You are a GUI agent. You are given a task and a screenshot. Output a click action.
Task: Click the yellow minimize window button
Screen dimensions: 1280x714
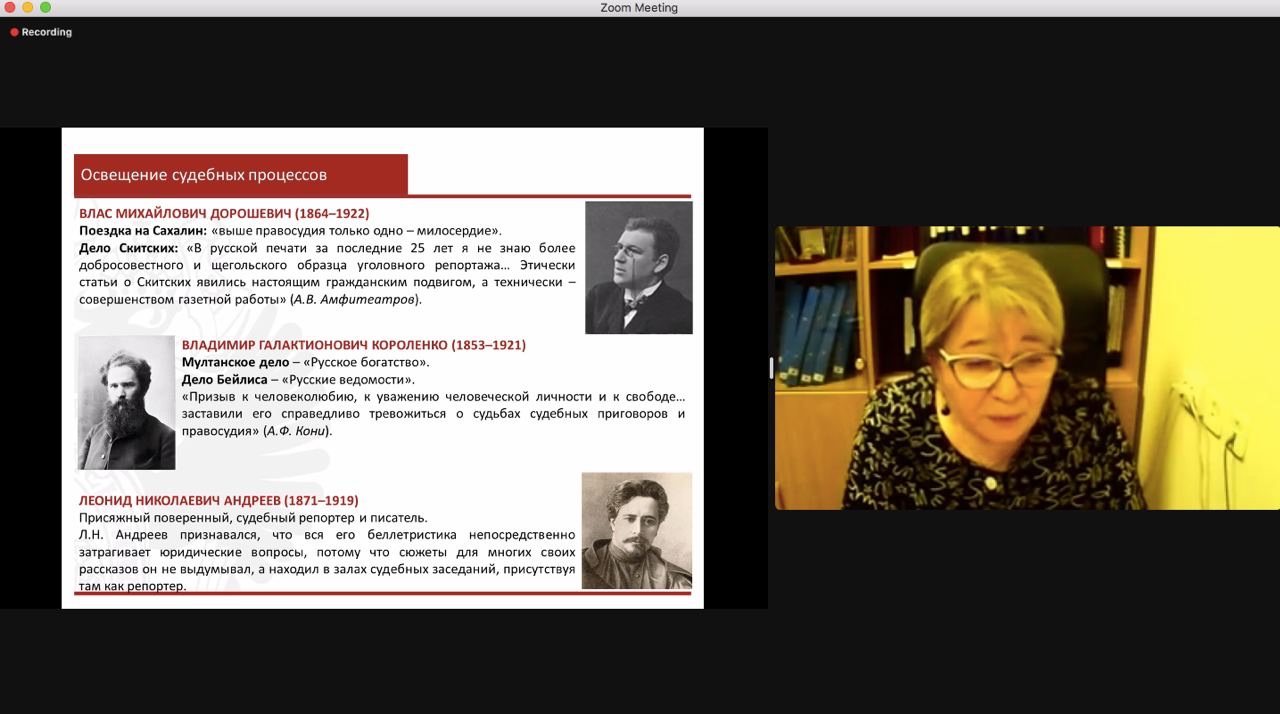27,7
